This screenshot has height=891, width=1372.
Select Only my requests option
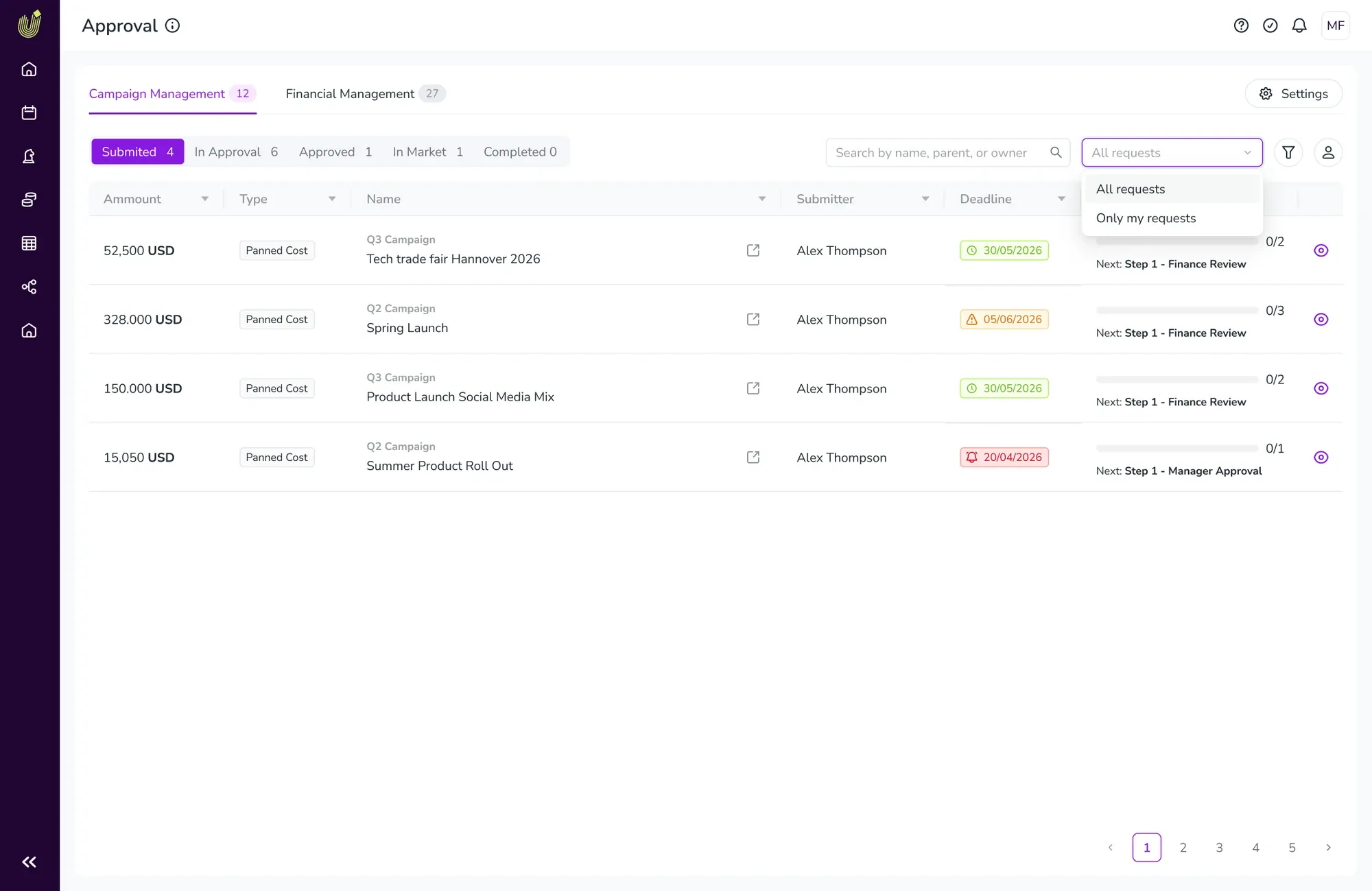point(1172,218)
